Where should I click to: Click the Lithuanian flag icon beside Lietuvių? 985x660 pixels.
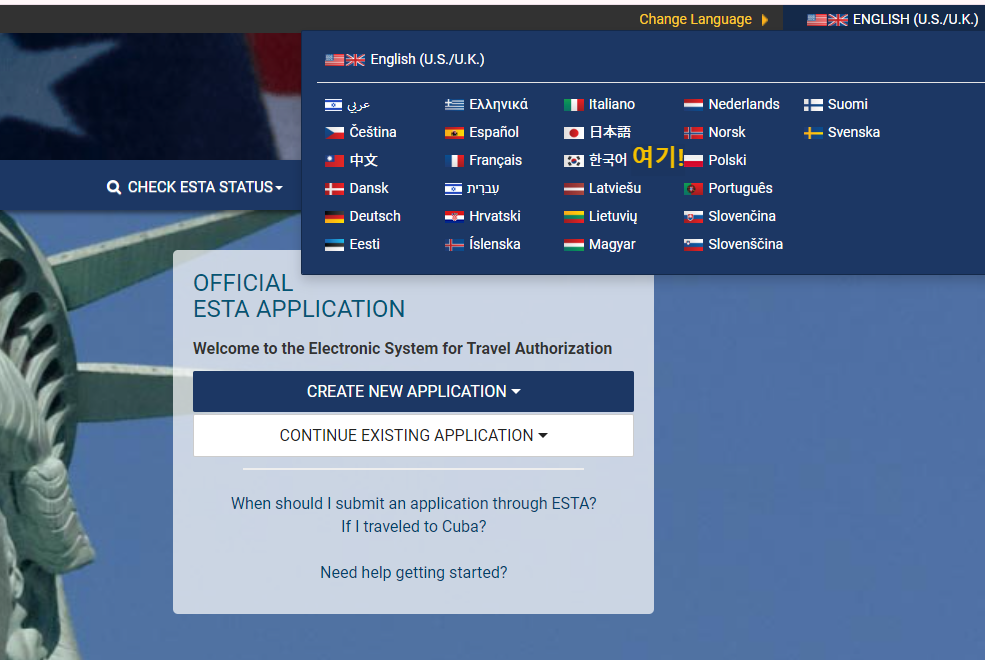tap(573, 217)
